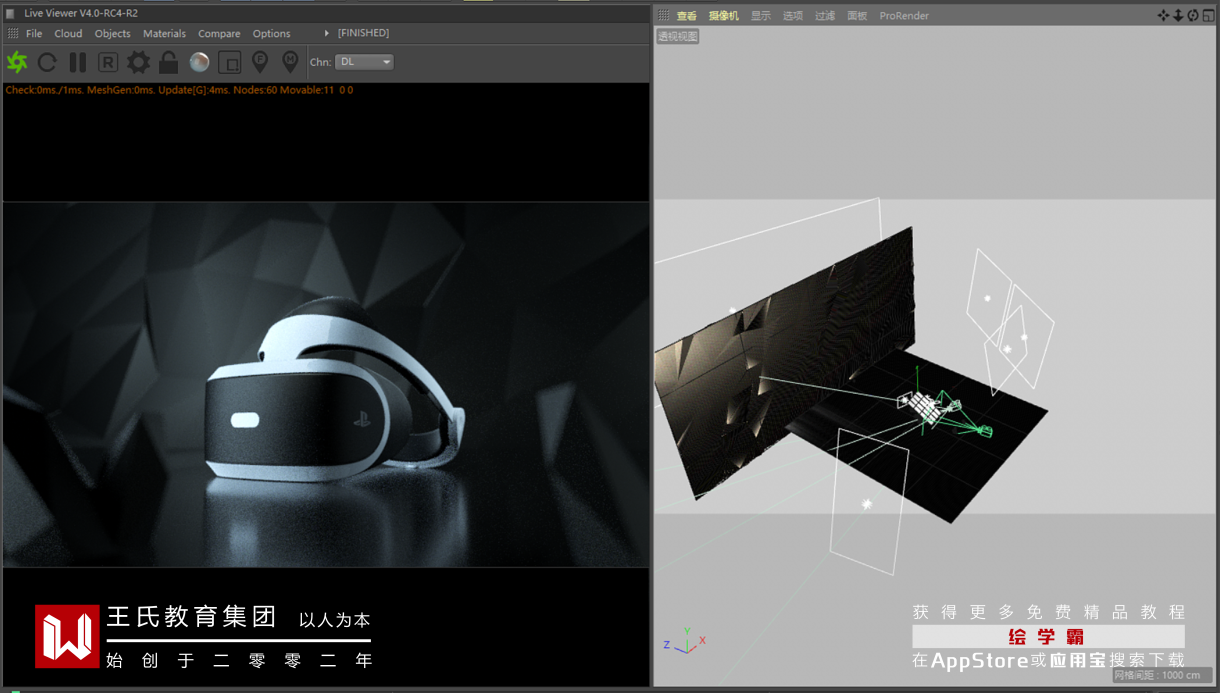Click the Live Viewer window title icon
This screenshot has height=693, width=1220.
pos(11,13)
